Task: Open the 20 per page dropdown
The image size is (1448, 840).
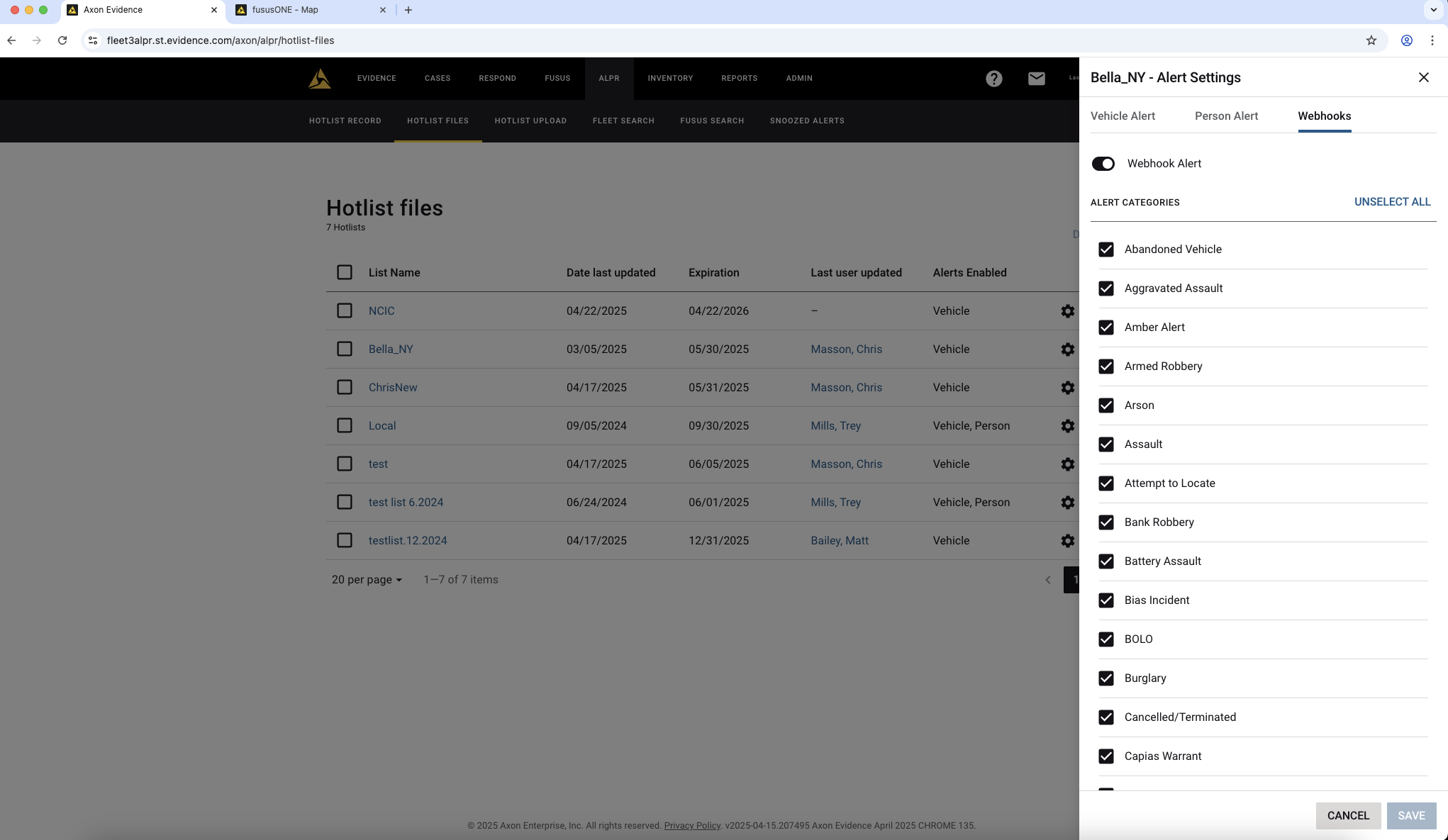Action: tap(366, 579)
